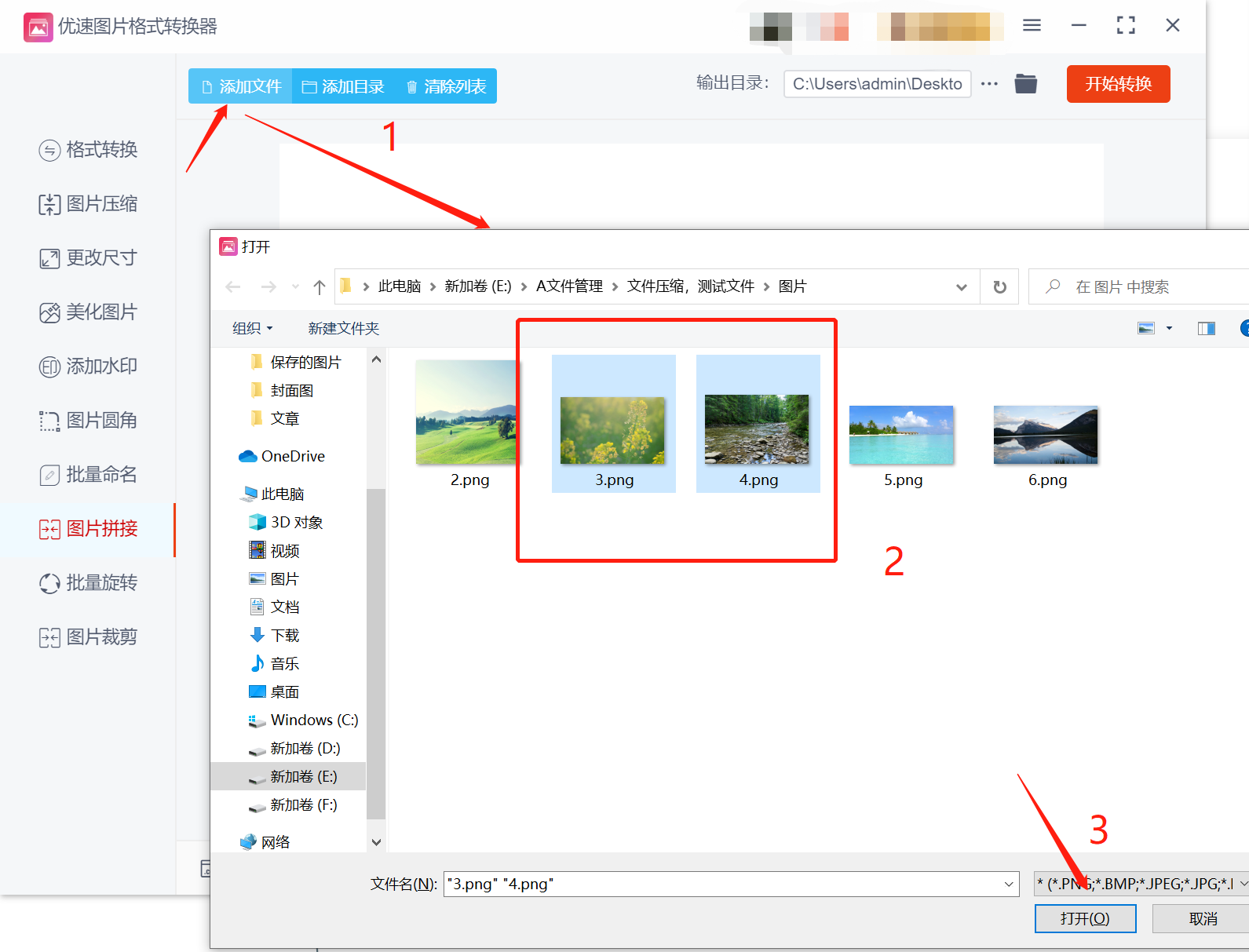Open the output folder icon
Image resolution: width=1249 pixels, height=952 pixels.
(1025, 84)
